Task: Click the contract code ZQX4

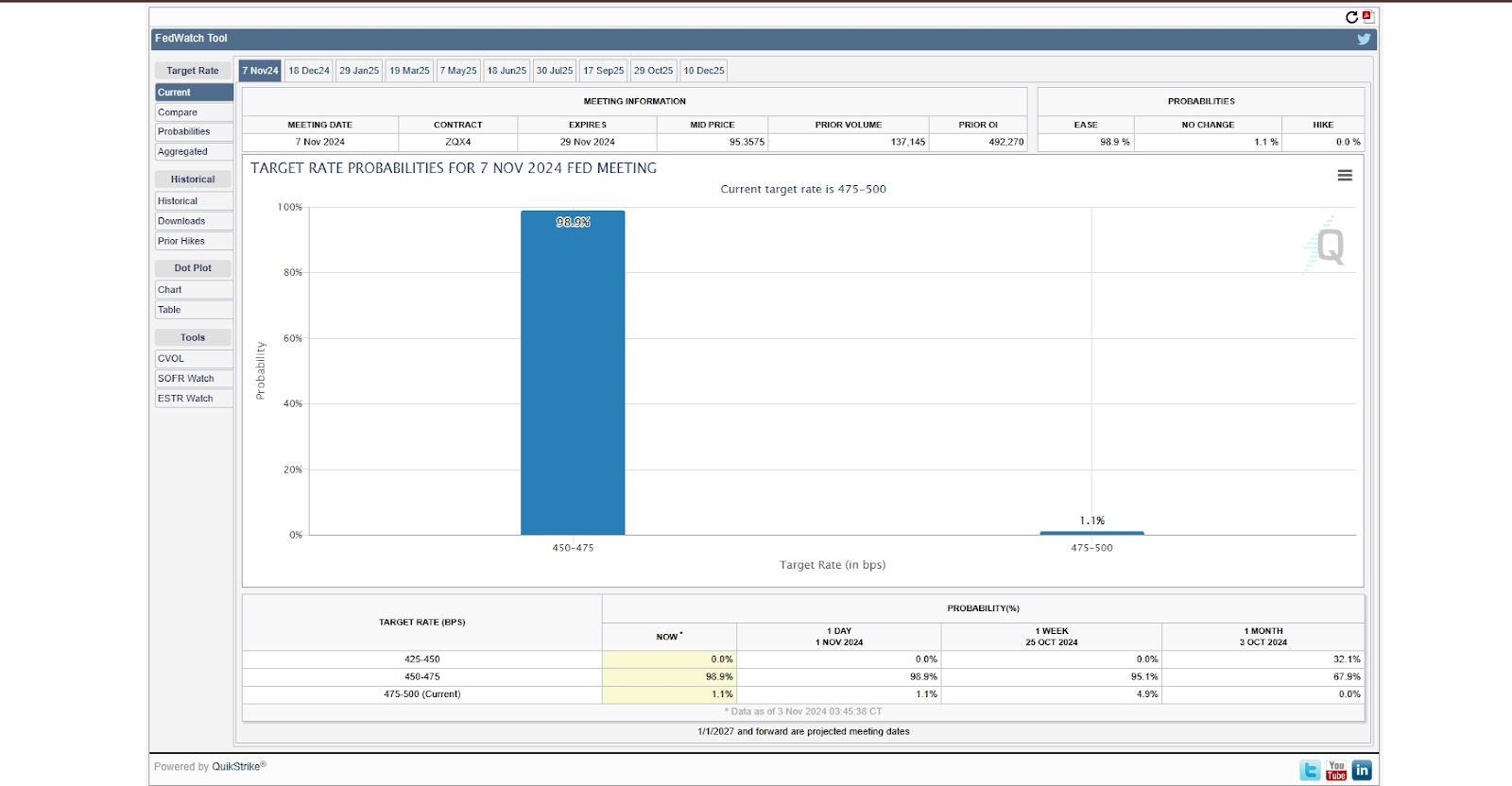Action: pyautogui.click(x=458, y=142)
